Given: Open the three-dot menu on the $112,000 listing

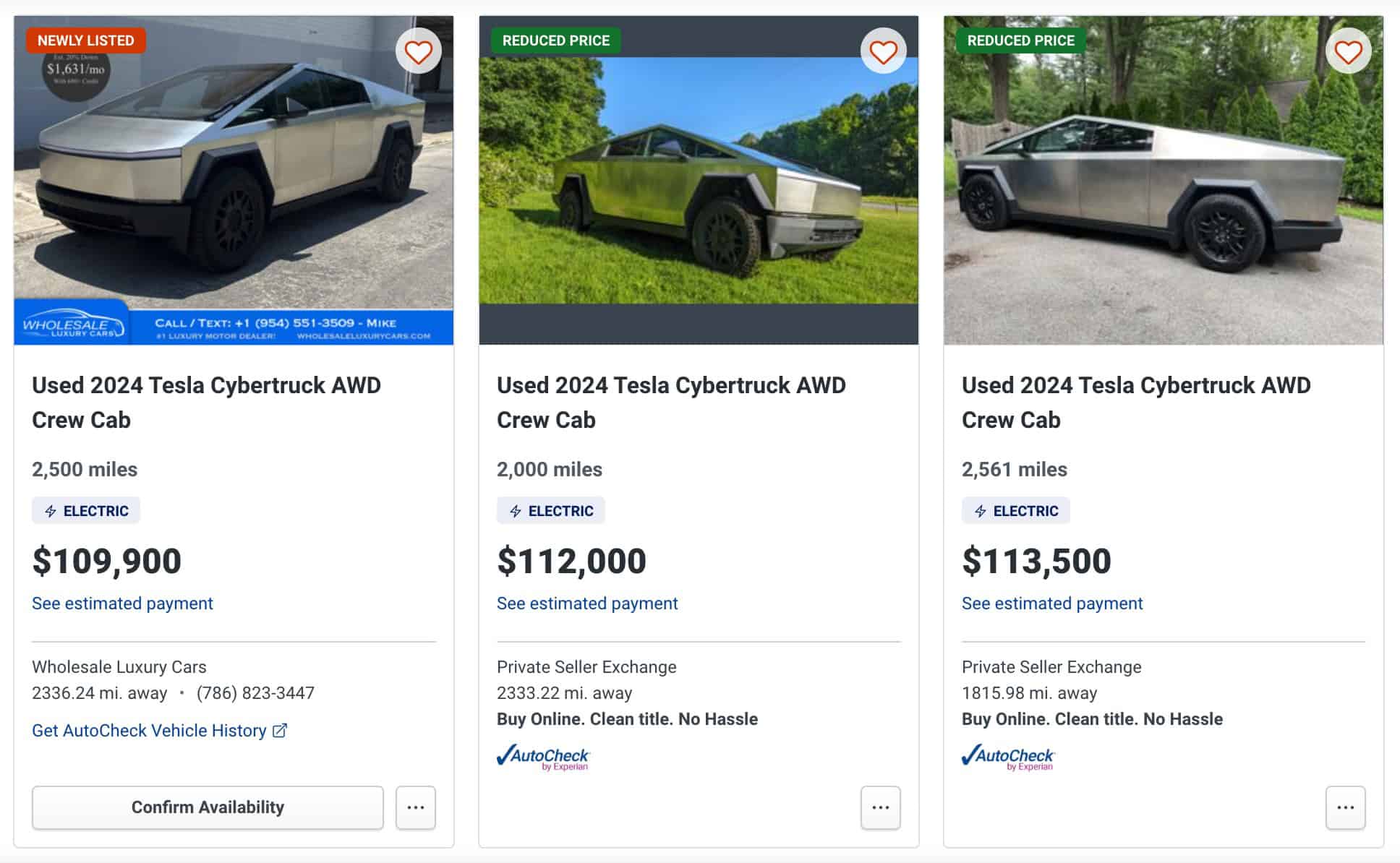Looking at the screenshot, I should pyautogui.click(x=879, y=807).
